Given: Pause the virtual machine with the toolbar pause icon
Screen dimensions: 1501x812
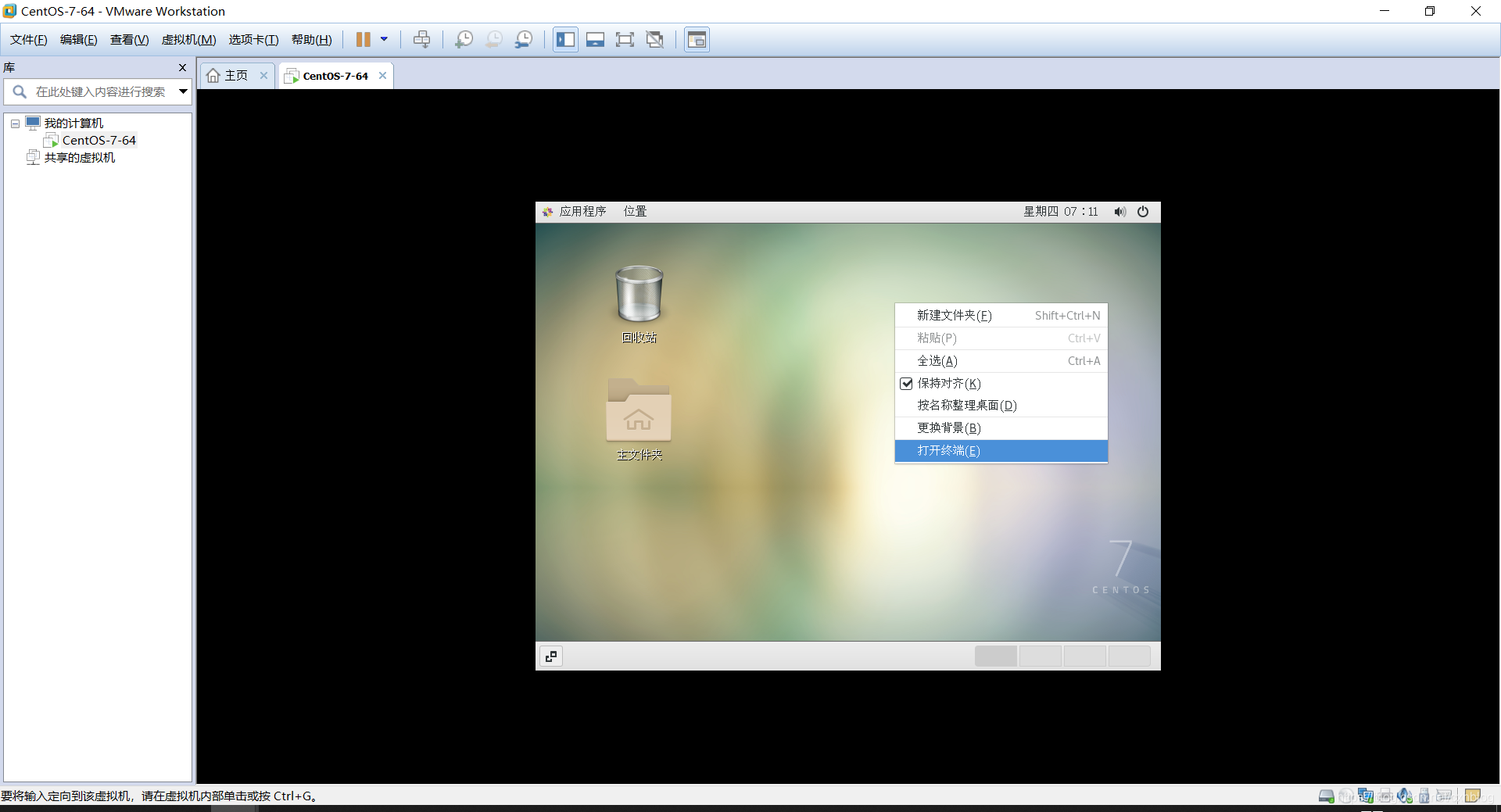Looking at the screenshot, I should point(364,39).
